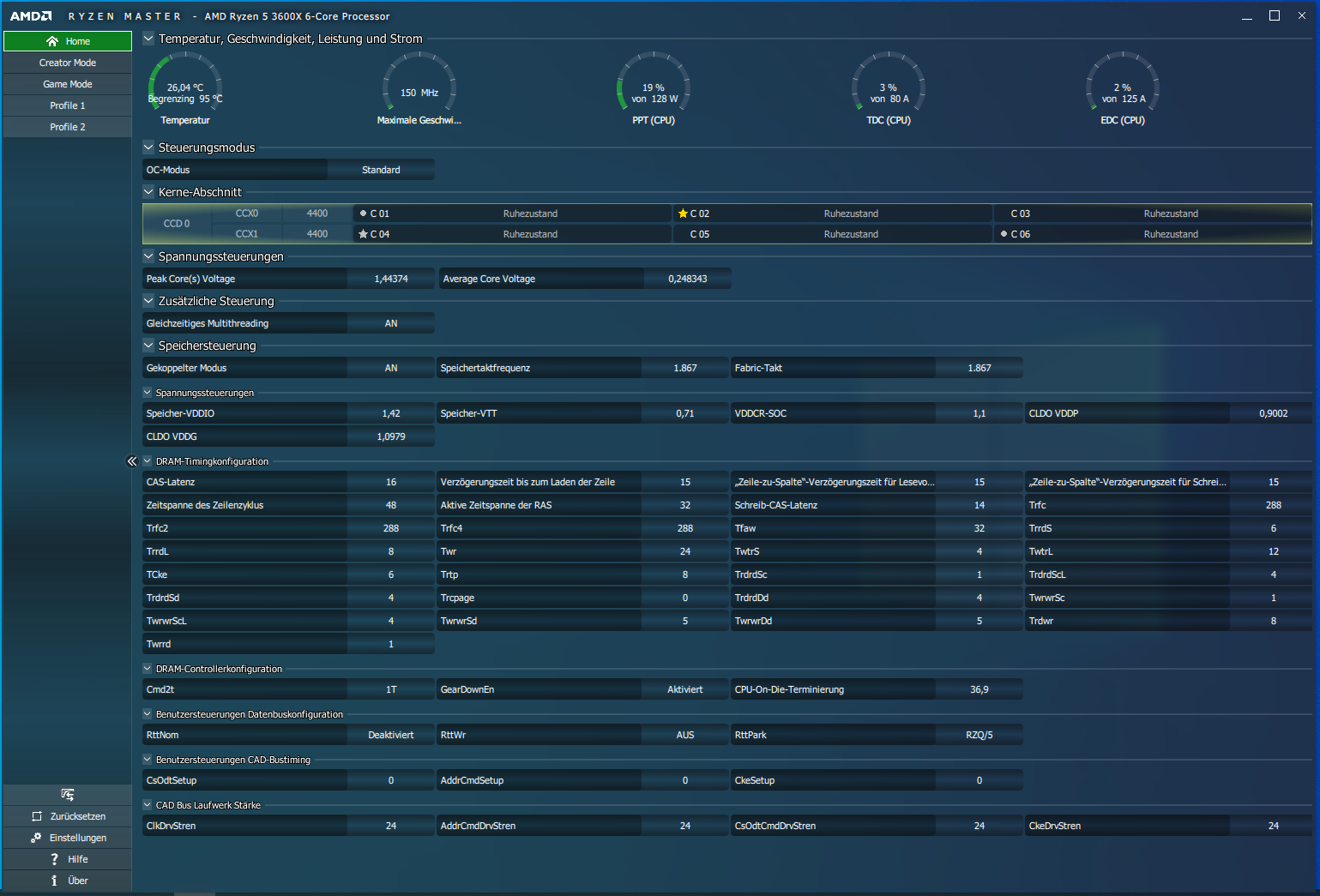Click the OC-Modus Standard value

click(x=381, y=170)
